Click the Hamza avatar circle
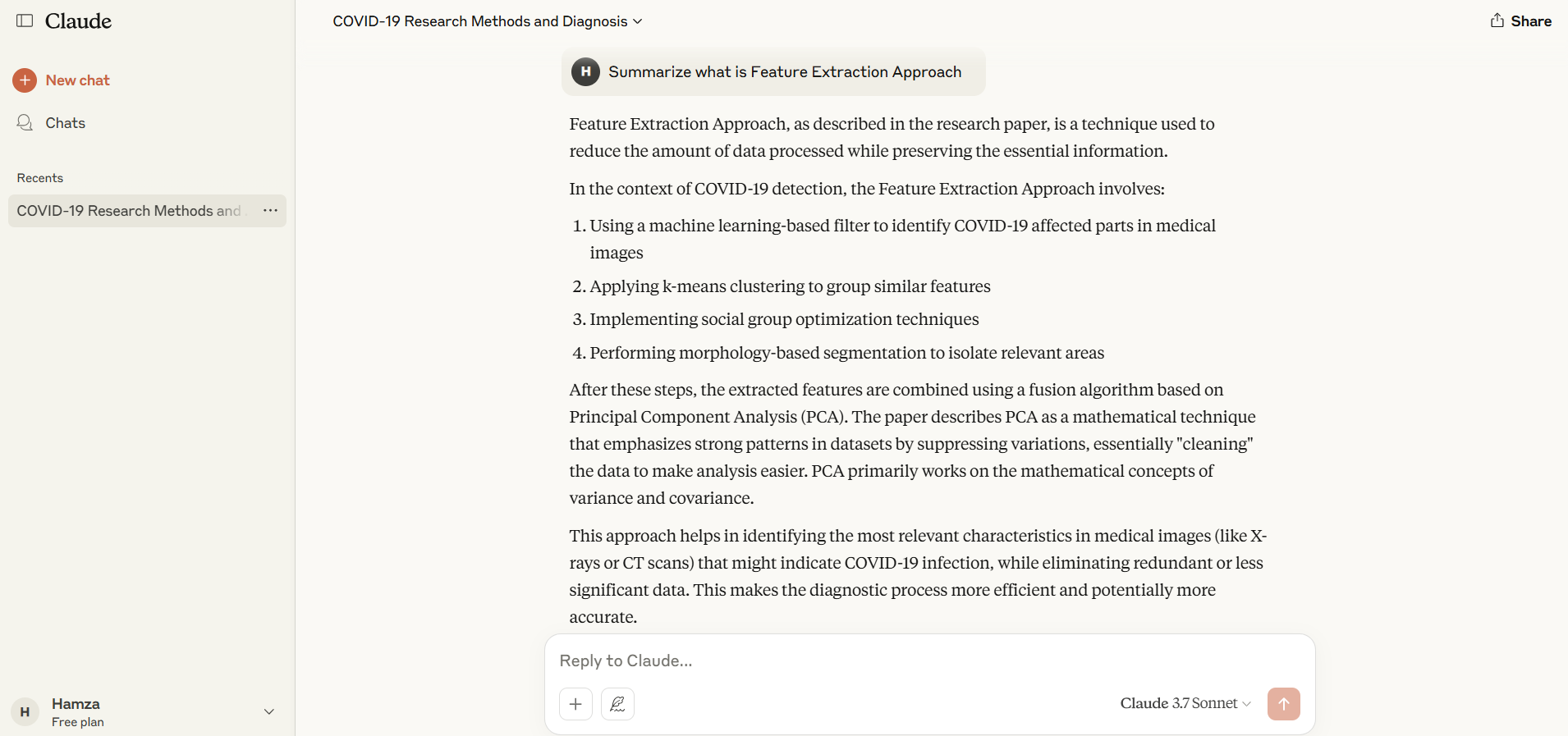Viewport: 1568px width, 736px height. (25, 711)
